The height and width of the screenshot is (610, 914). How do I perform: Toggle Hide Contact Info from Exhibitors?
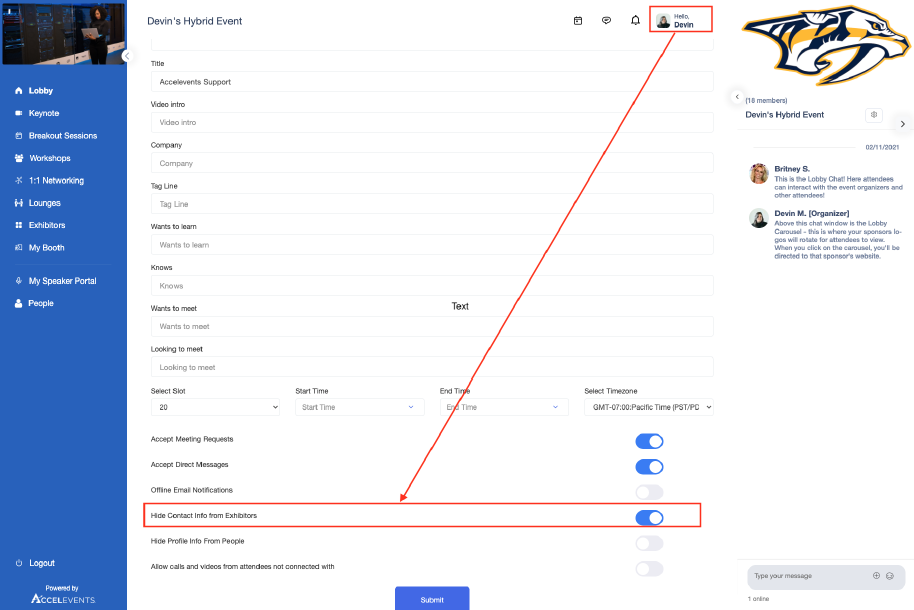(649, 517)
